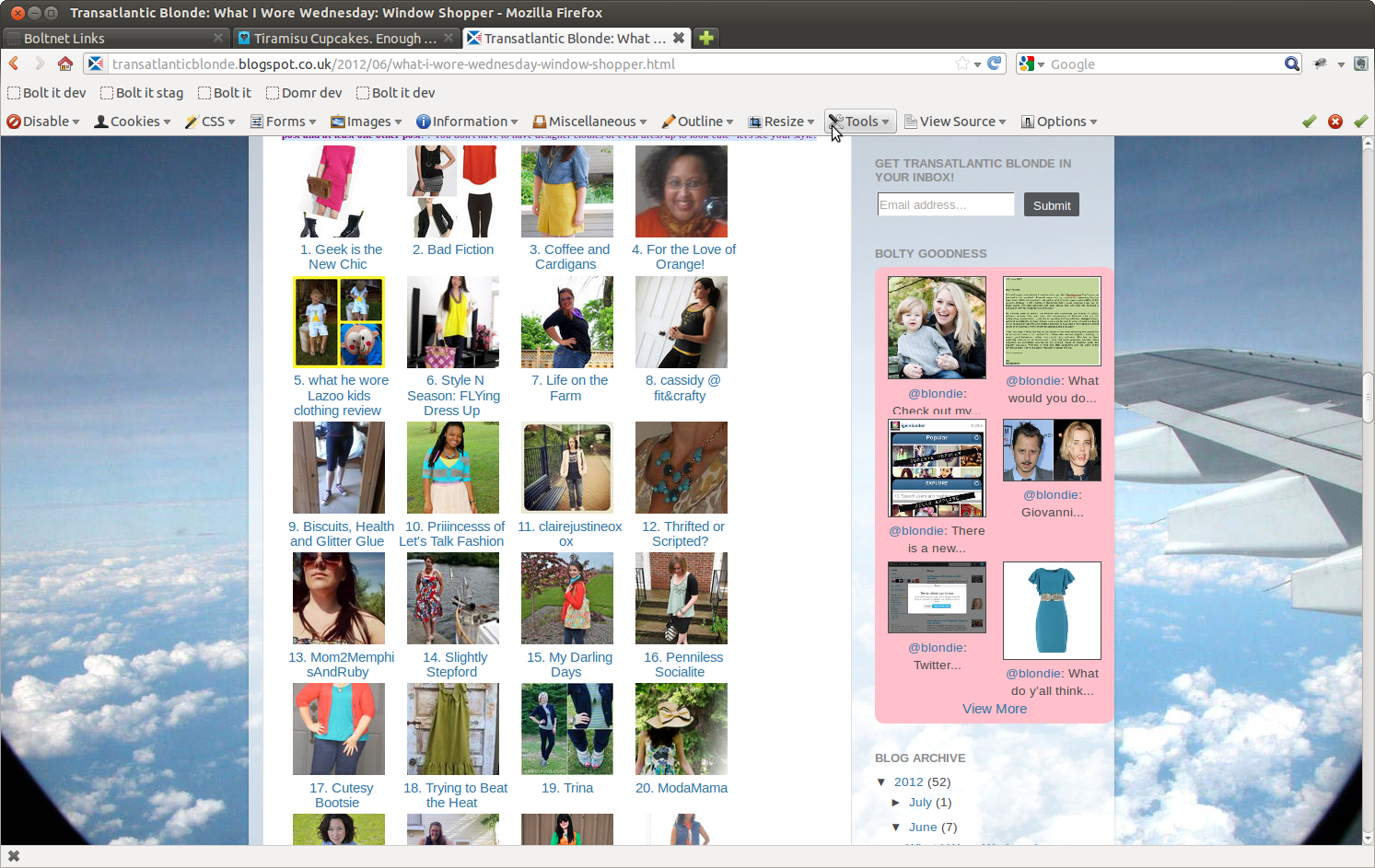
Task: Open the Tools developer menu
Action: pos(860,122)
